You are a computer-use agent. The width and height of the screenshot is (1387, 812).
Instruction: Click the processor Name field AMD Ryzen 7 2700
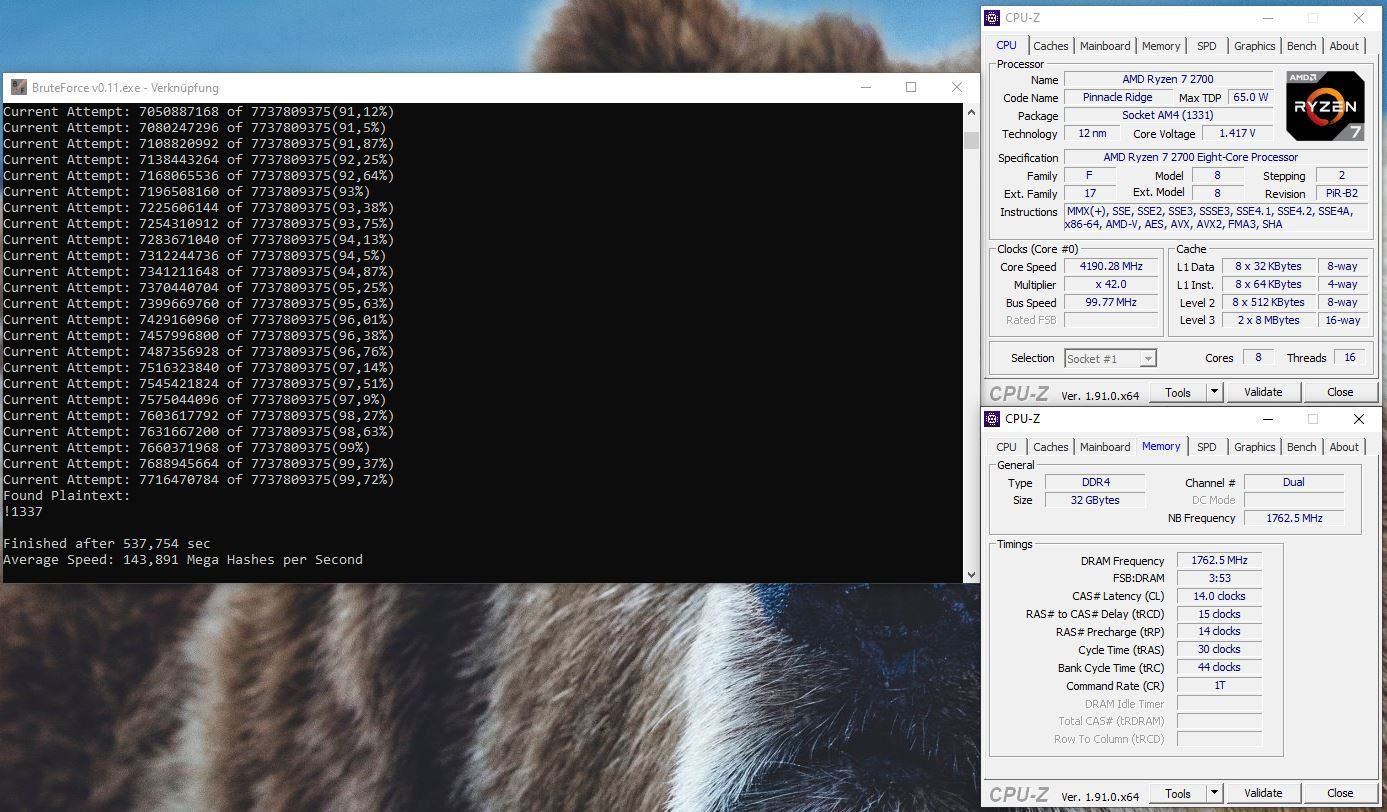pos(1168,79)
